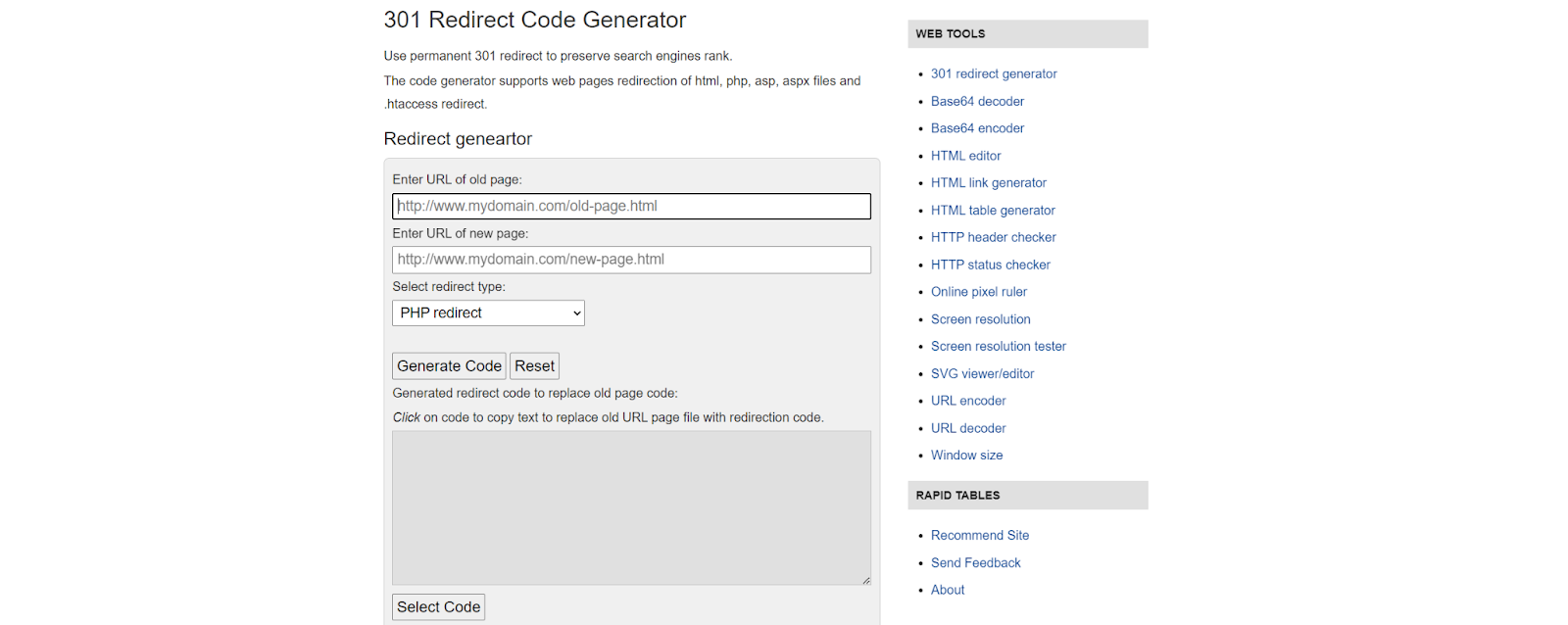This screenshot has height=625, width=1568.
Task: Click inside the generated code text area
Action: pyautogui.click(x=631, y=507)
